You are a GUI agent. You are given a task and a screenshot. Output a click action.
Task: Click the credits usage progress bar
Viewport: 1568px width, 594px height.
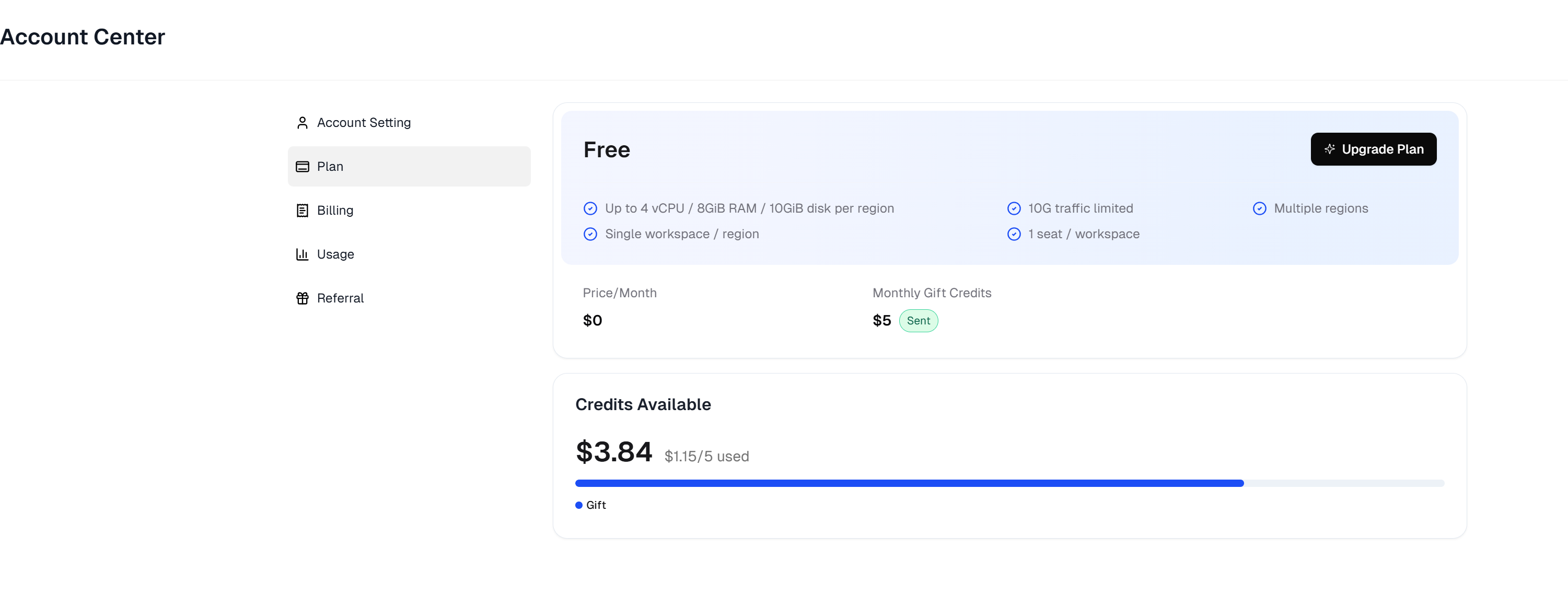(x=1009, y=483)
